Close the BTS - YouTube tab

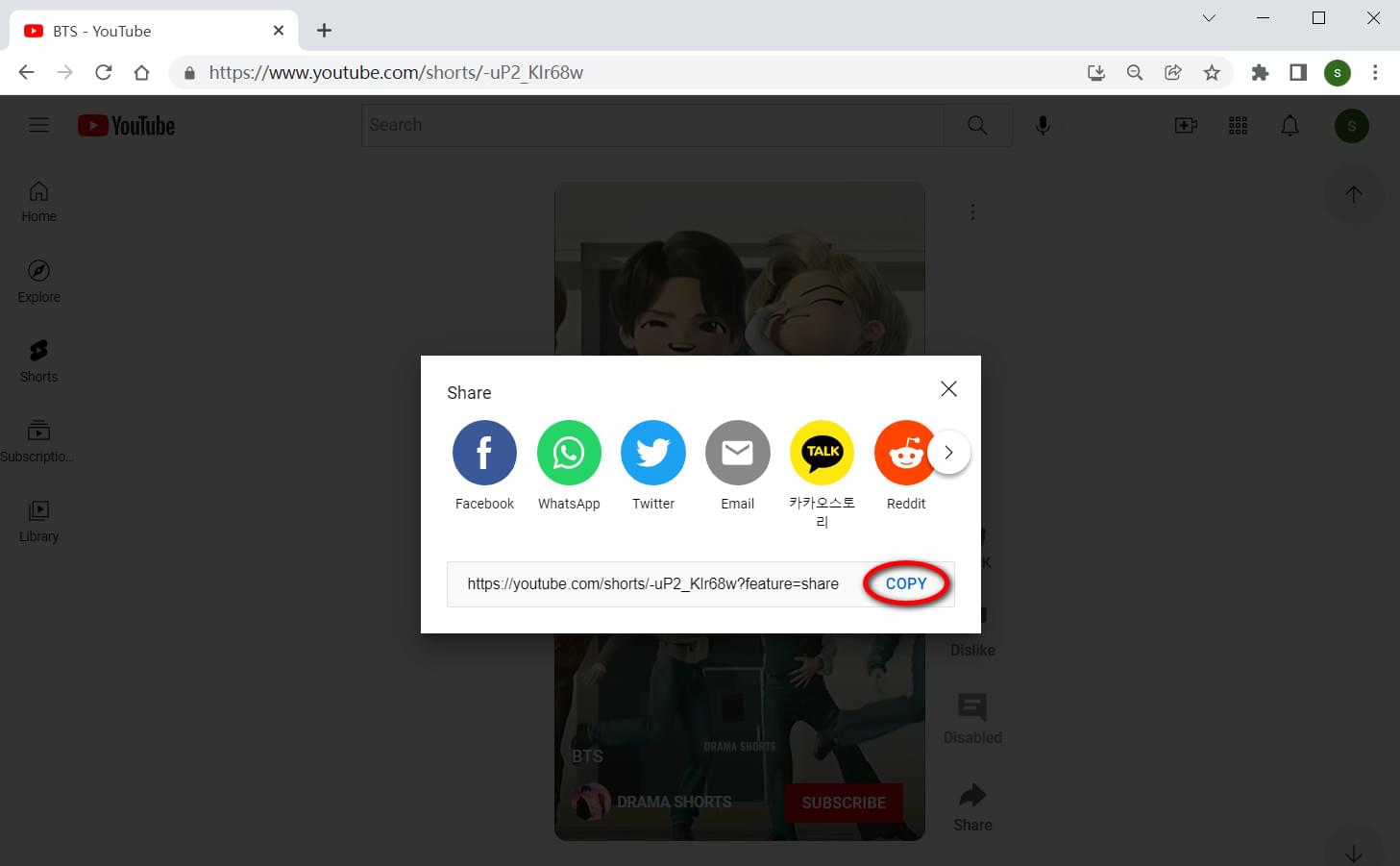coord(279,31)
